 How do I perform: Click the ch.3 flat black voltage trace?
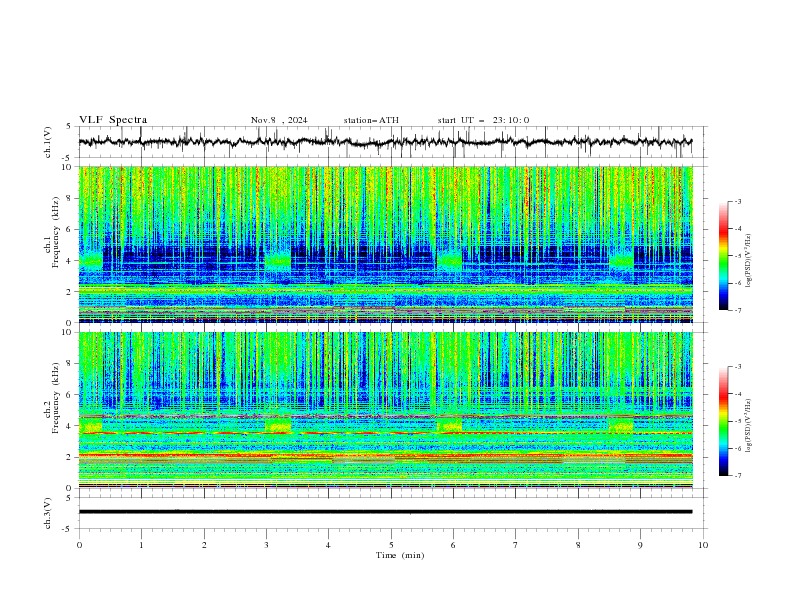(x=385, y=512)
